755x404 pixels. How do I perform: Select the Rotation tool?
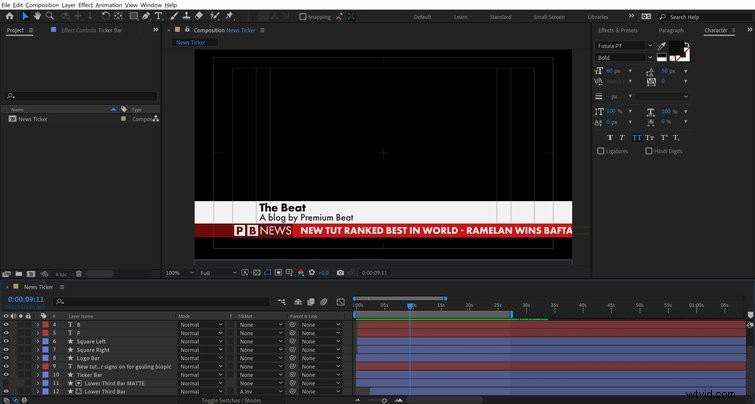click(x=106, y=16)
